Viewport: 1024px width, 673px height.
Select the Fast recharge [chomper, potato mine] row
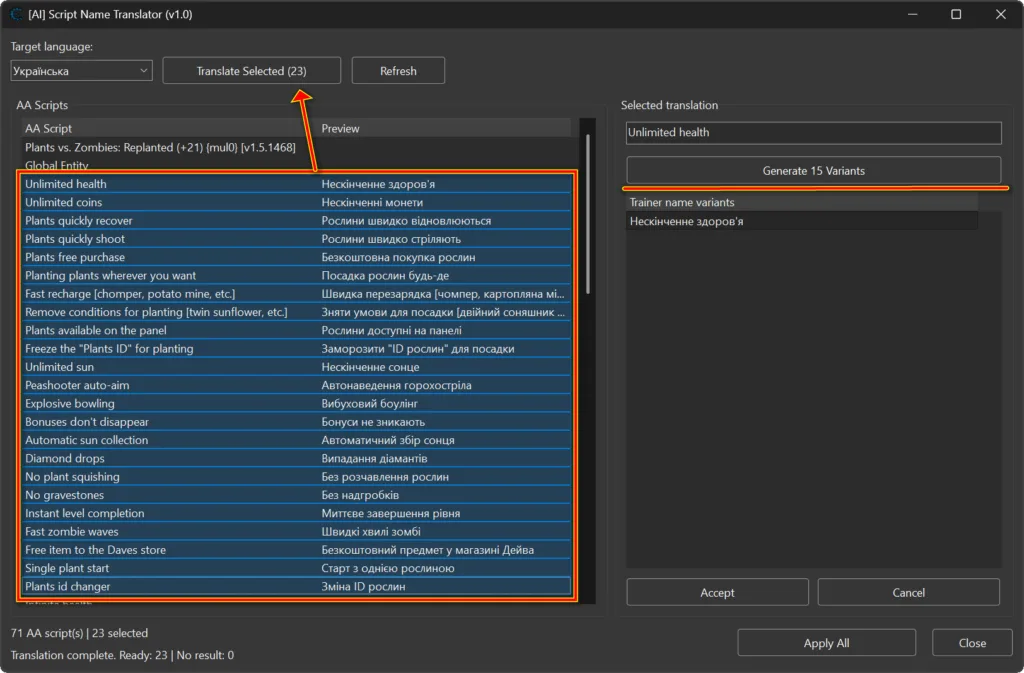click(x=296, y=294)
